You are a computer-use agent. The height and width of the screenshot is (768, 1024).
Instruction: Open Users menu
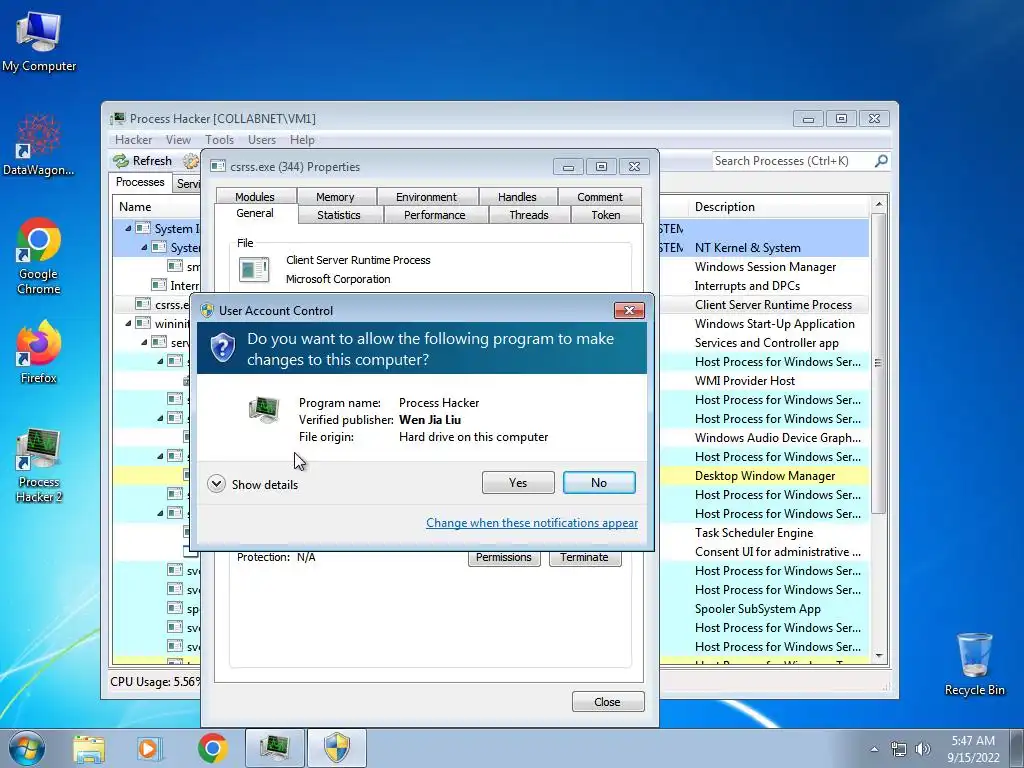[x=261, y=140]
